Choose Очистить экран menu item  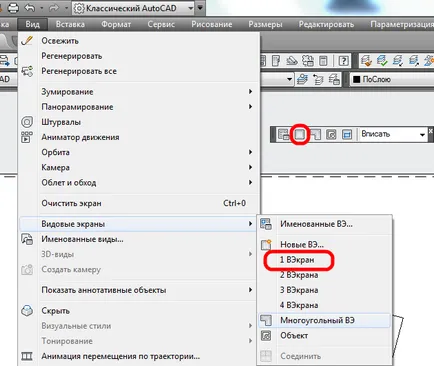tap(138, 203)
